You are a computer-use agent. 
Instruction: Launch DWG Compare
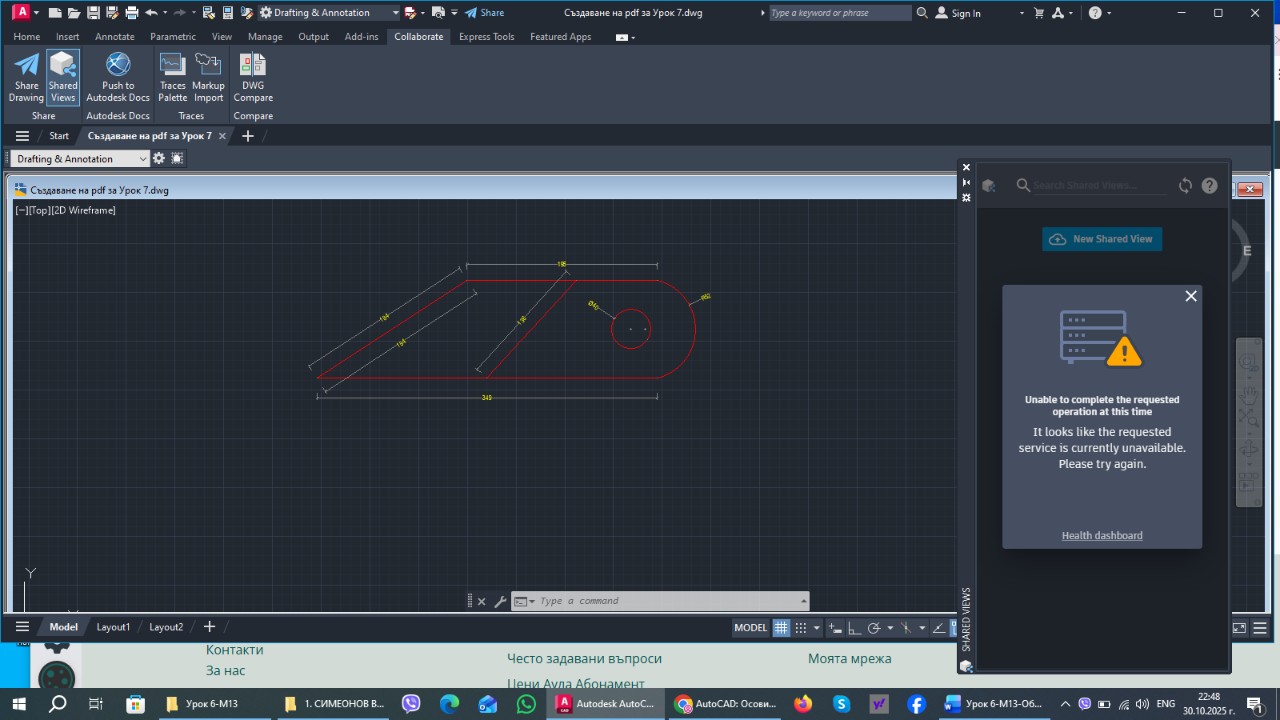click(x=253, y=78)
